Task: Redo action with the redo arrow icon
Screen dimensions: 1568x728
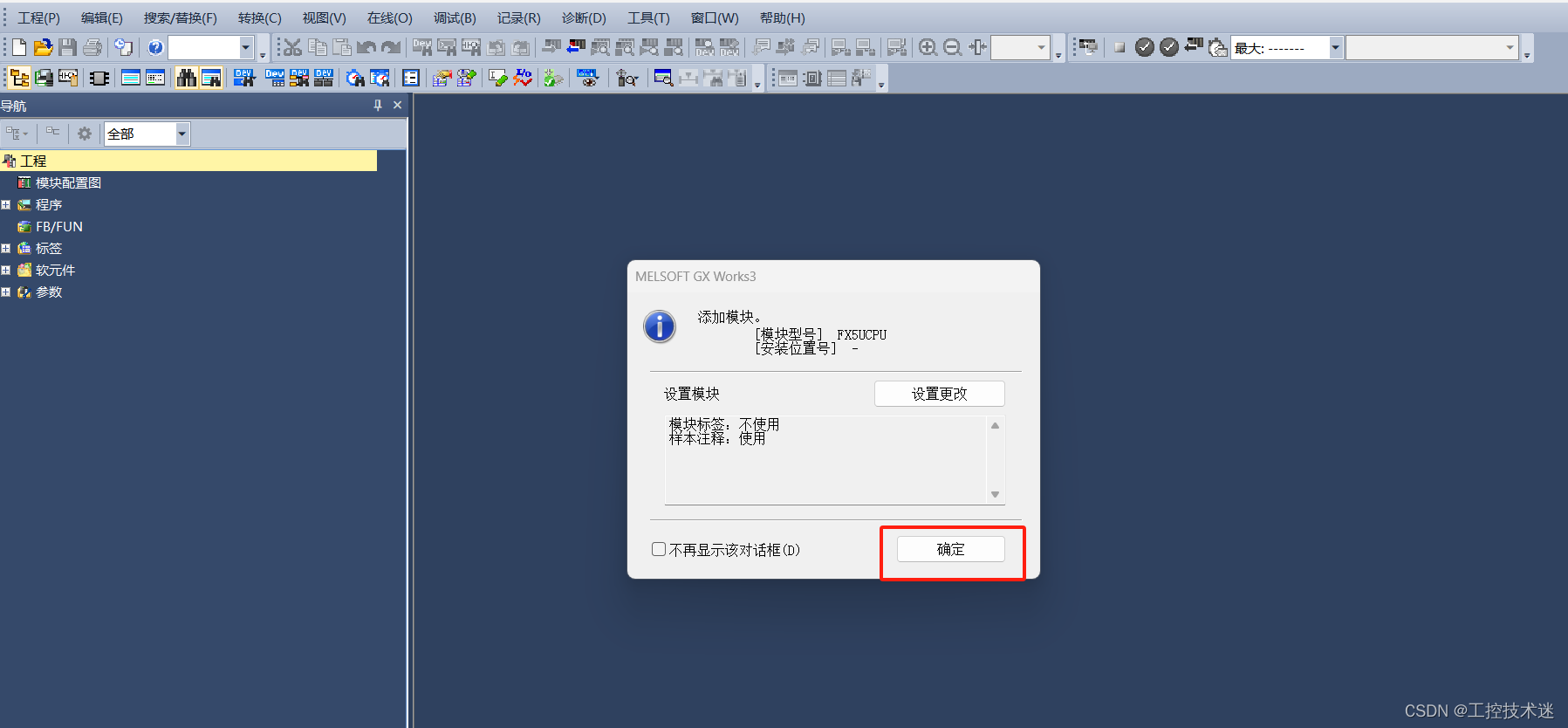Action: [x=391, y=47]
